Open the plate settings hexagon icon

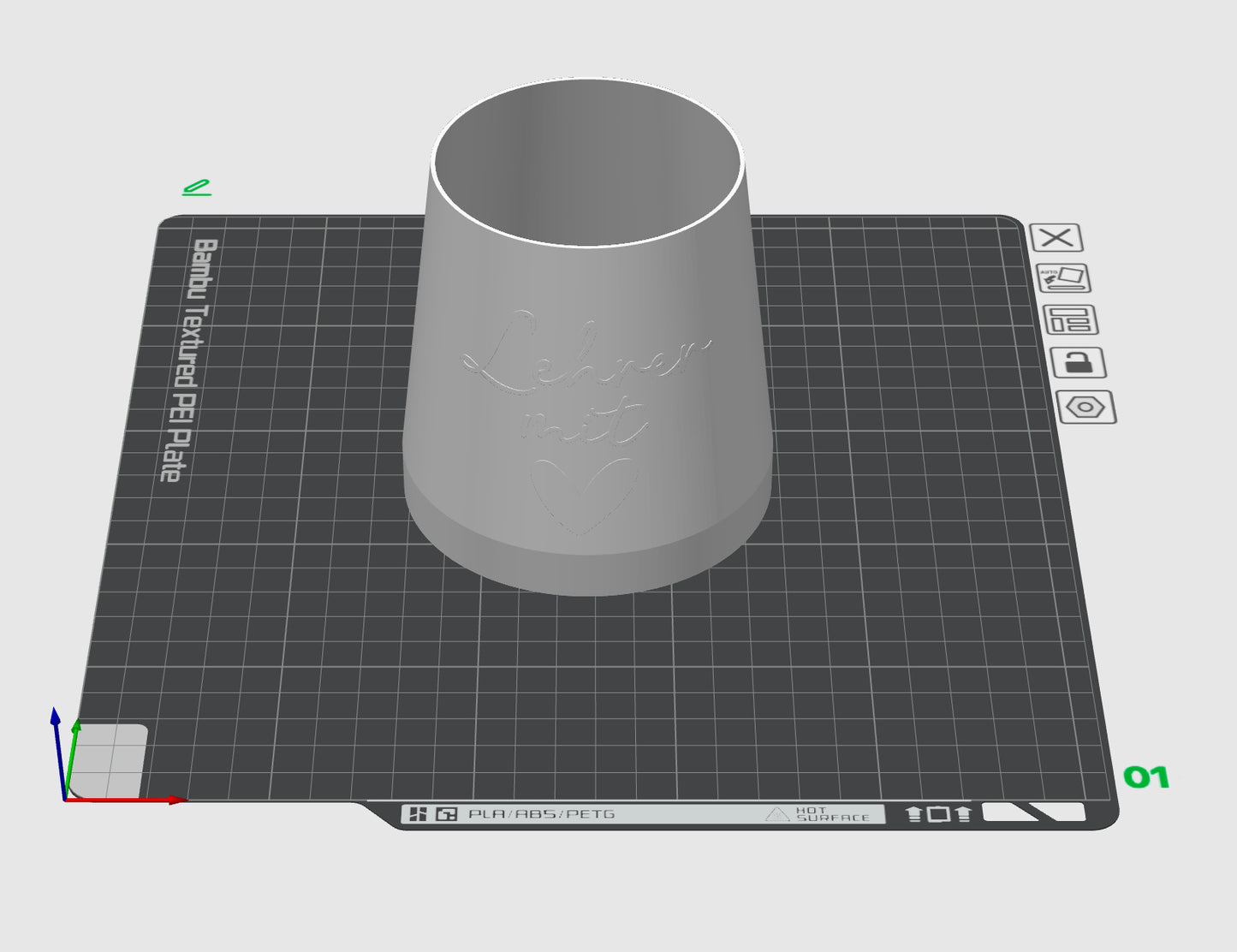(x=1085, y=407)
